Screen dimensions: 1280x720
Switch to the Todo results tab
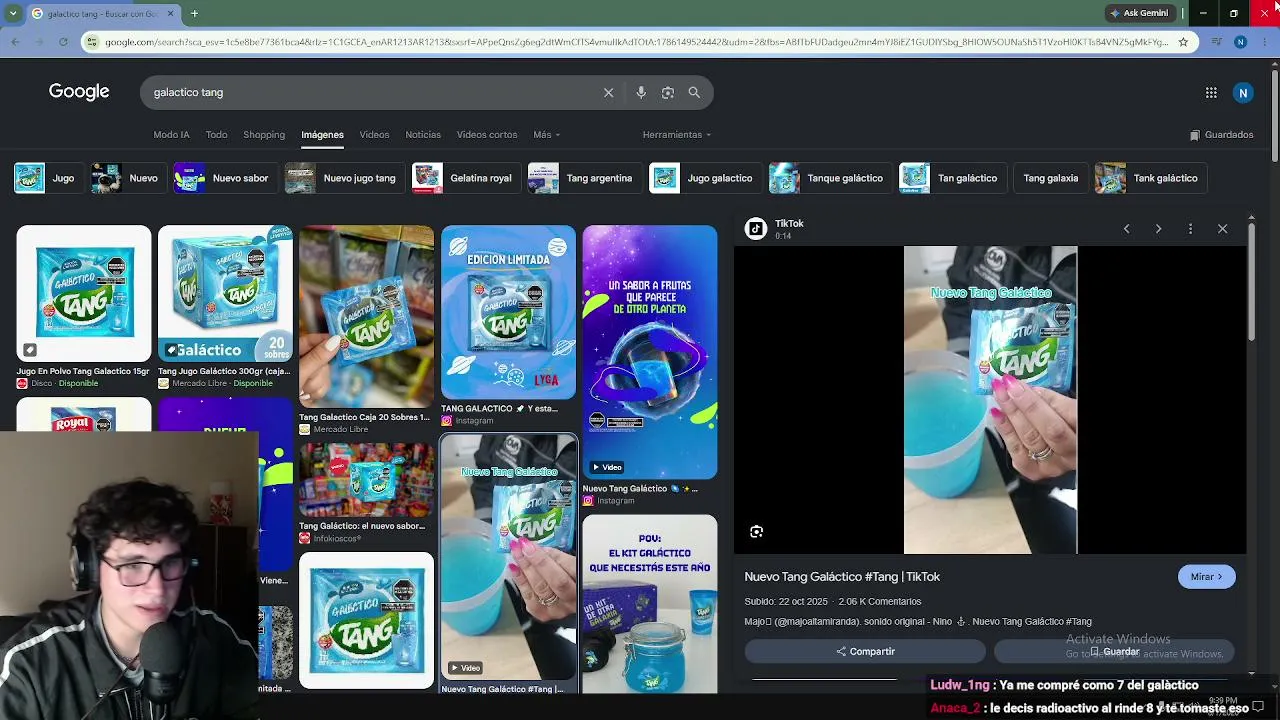coord(216,135)
